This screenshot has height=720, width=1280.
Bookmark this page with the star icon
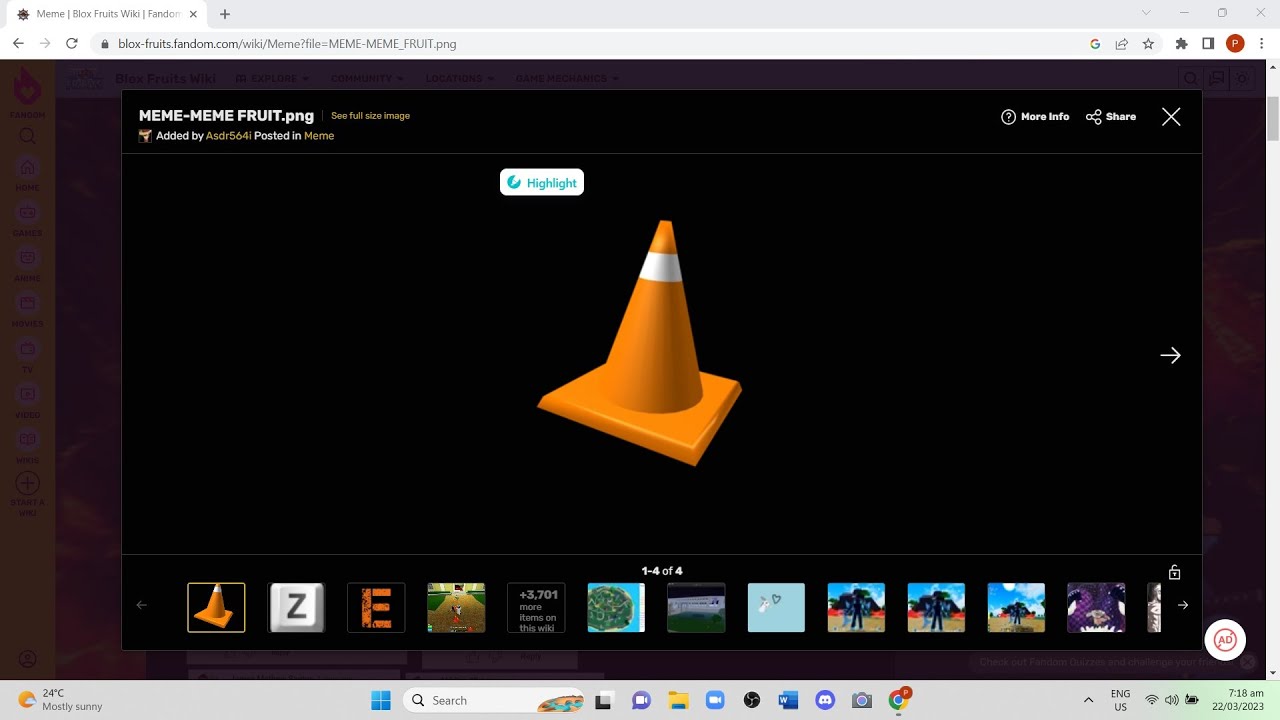[x=1148, y=44]
